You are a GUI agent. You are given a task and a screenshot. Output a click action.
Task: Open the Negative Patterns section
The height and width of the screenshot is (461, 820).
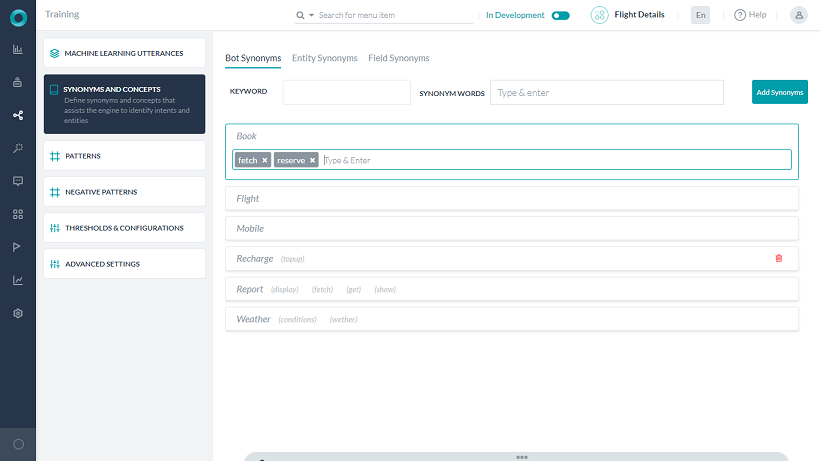click(x=124, y=192)
